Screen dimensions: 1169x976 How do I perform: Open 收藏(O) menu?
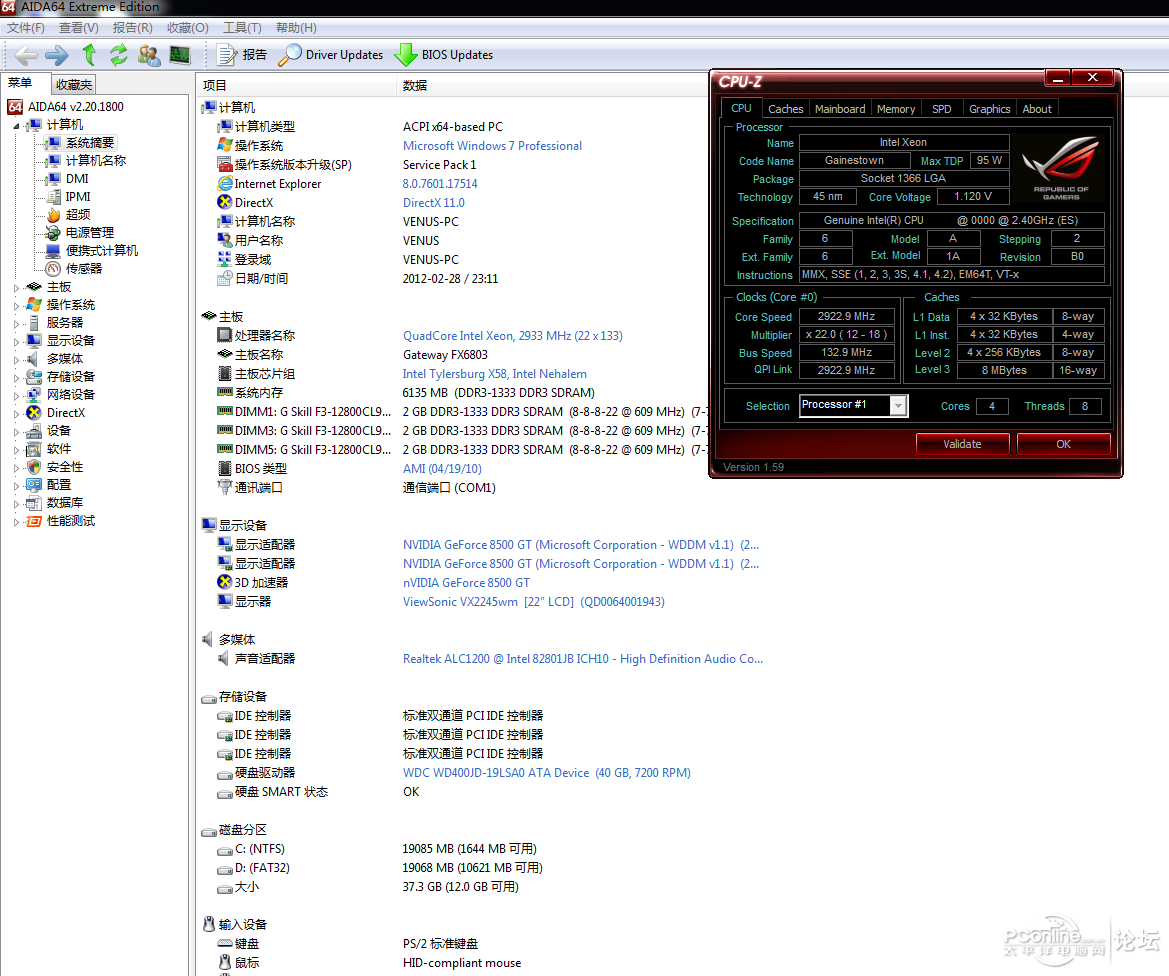[x=187, y=28]
